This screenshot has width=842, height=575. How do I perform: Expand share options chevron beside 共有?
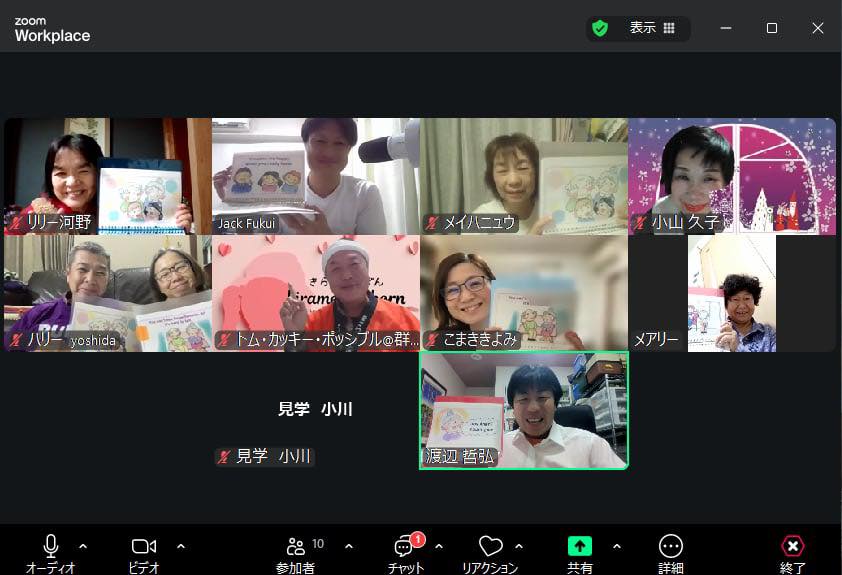(616, 546)
